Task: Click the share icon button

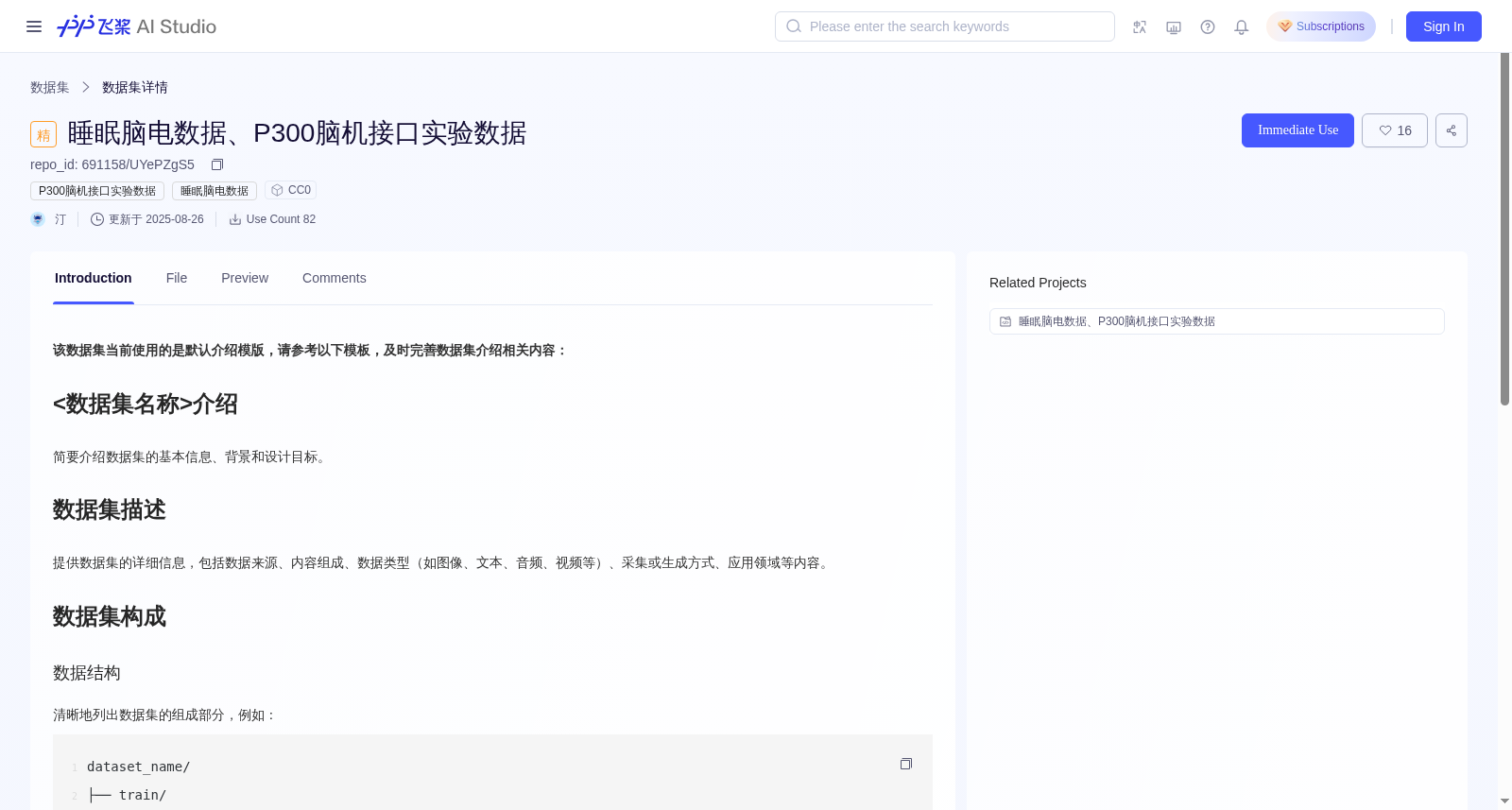Action: (x=1452, y=130)
